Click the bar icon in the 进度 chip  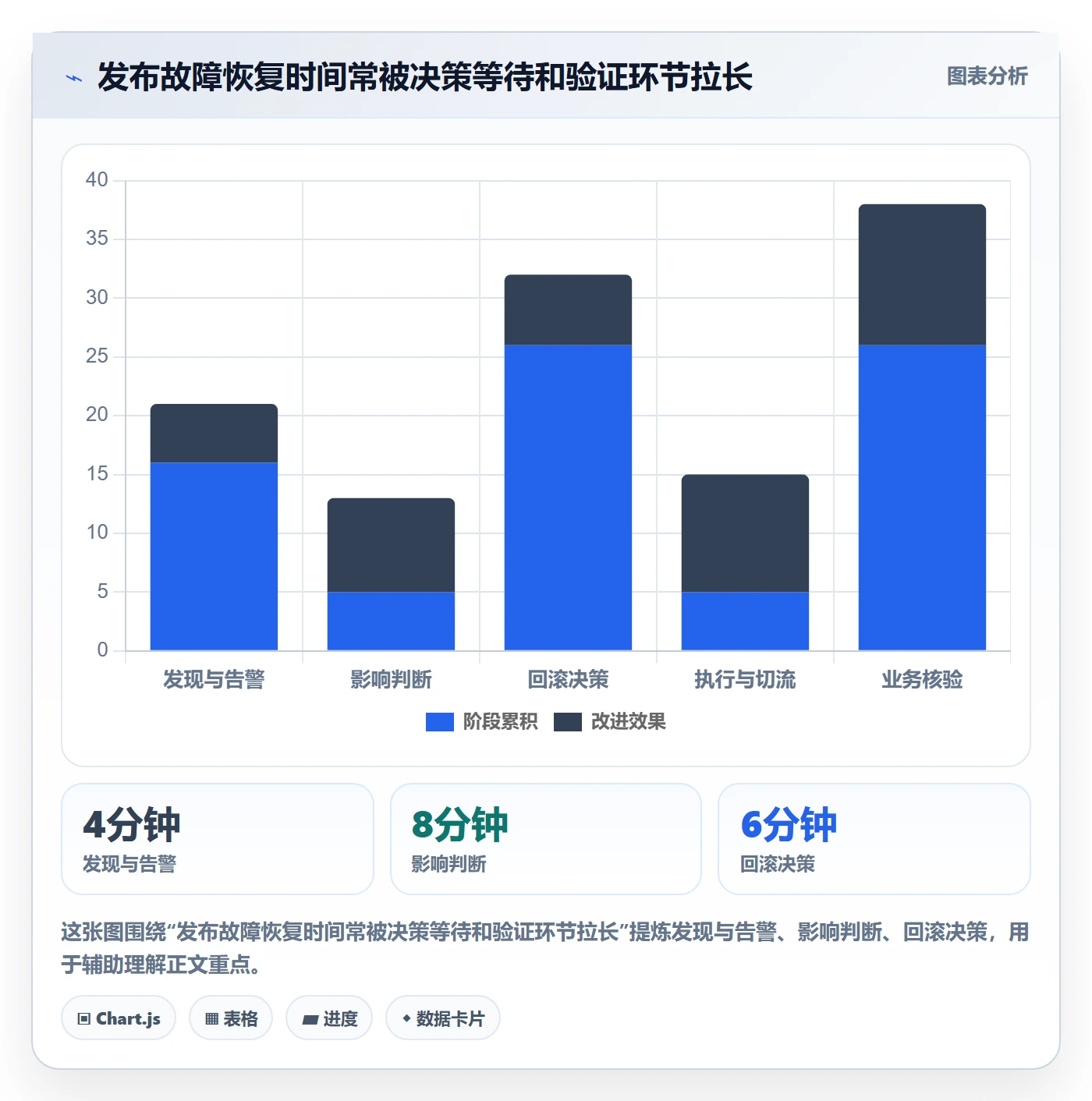(310, 1019)
